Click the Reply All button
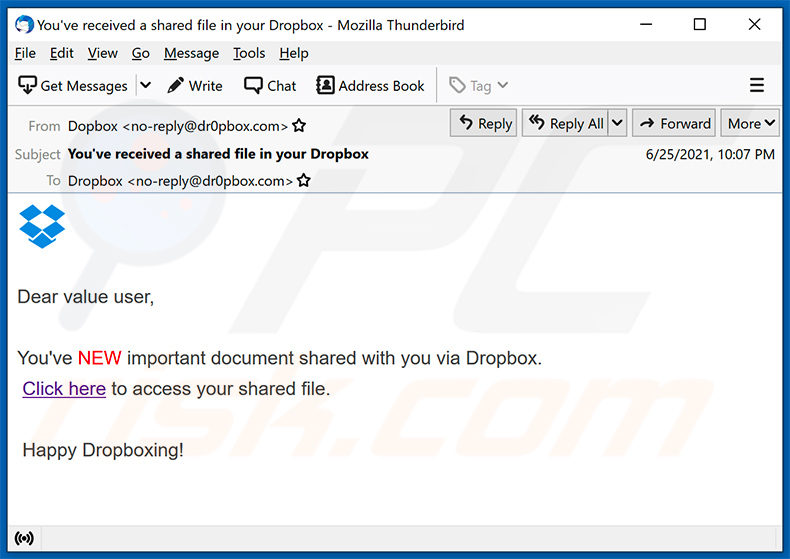 point(565,123)
